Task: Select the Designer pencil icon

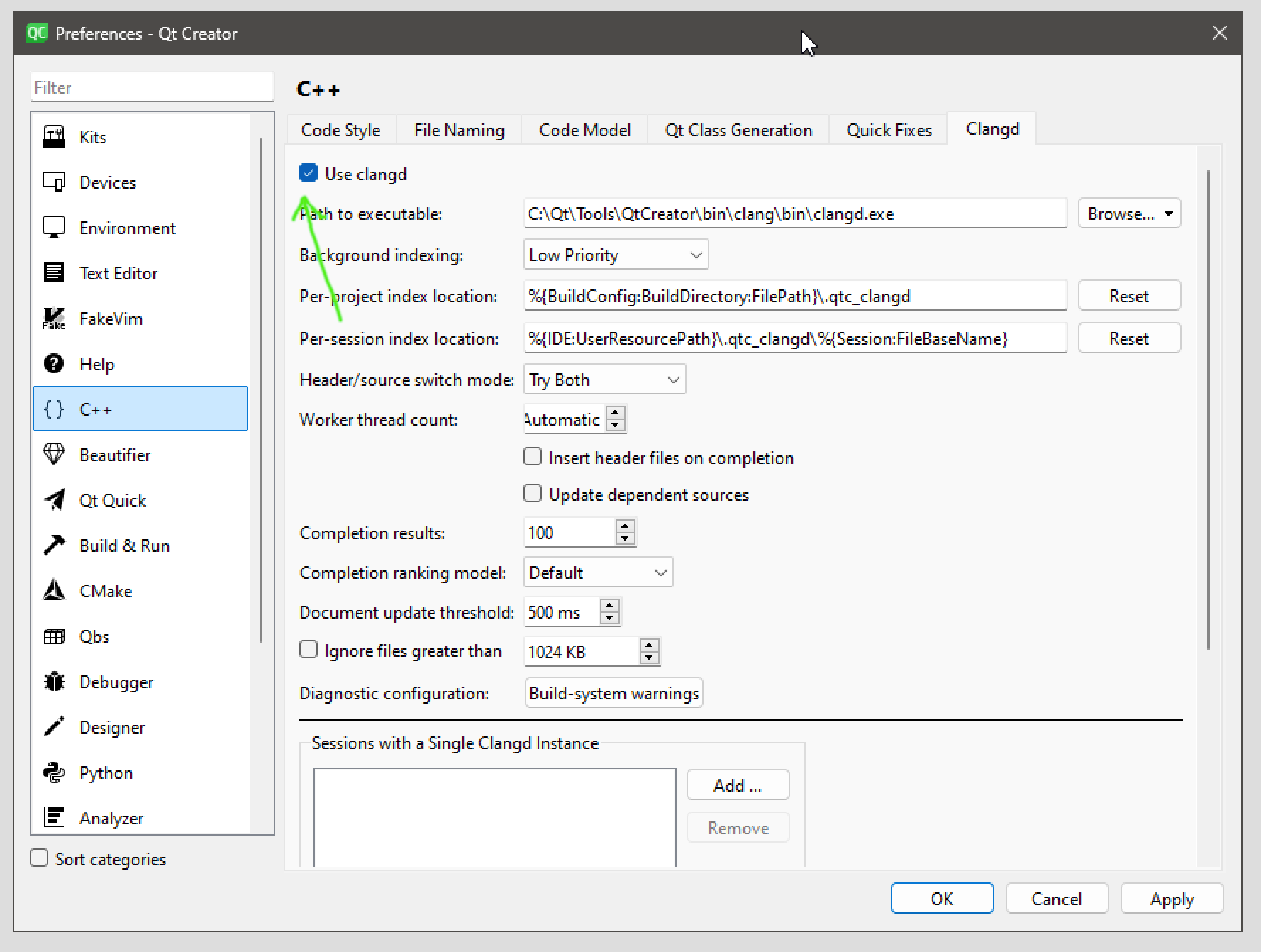Action: click(54, 727)
